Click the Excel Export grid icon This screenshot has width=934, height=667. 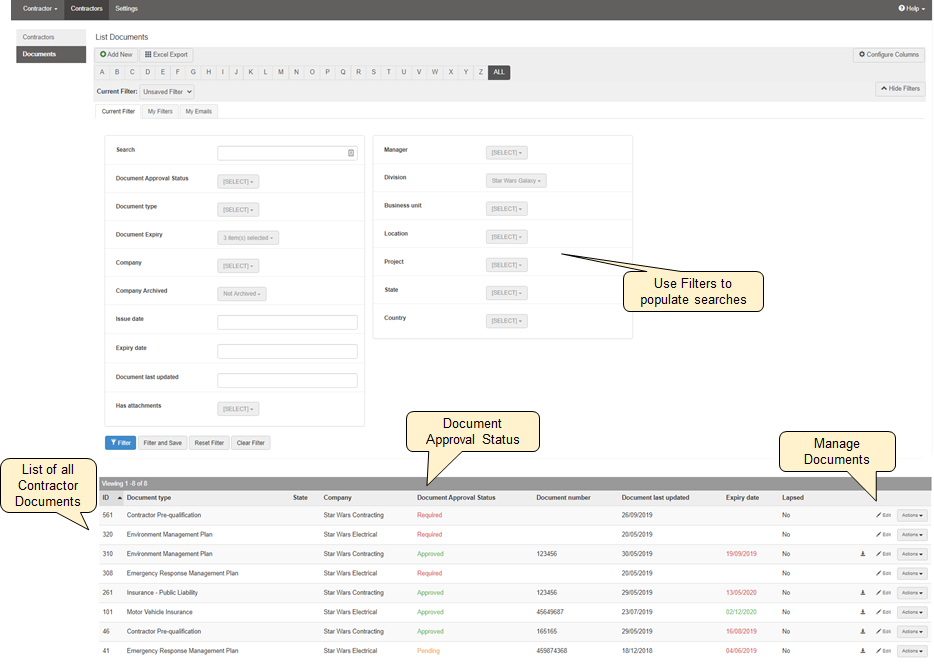point(149,55)
